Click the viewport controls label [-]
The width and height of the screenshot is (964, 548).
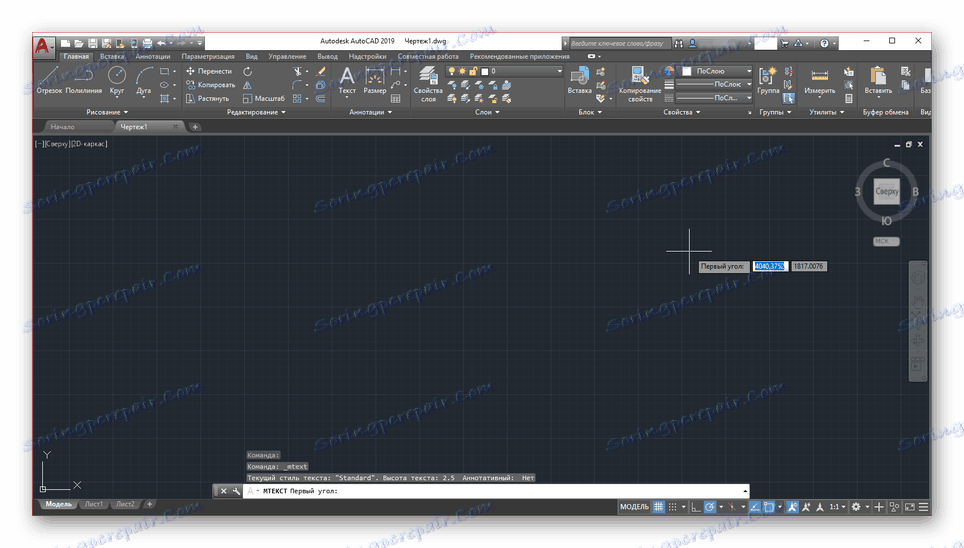point(39,144)
